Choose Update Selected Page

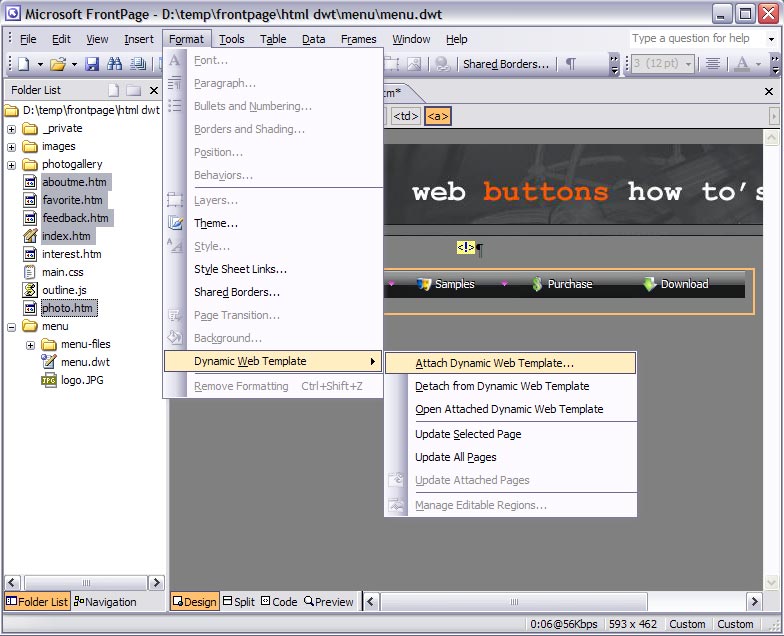tap(510, 434)
